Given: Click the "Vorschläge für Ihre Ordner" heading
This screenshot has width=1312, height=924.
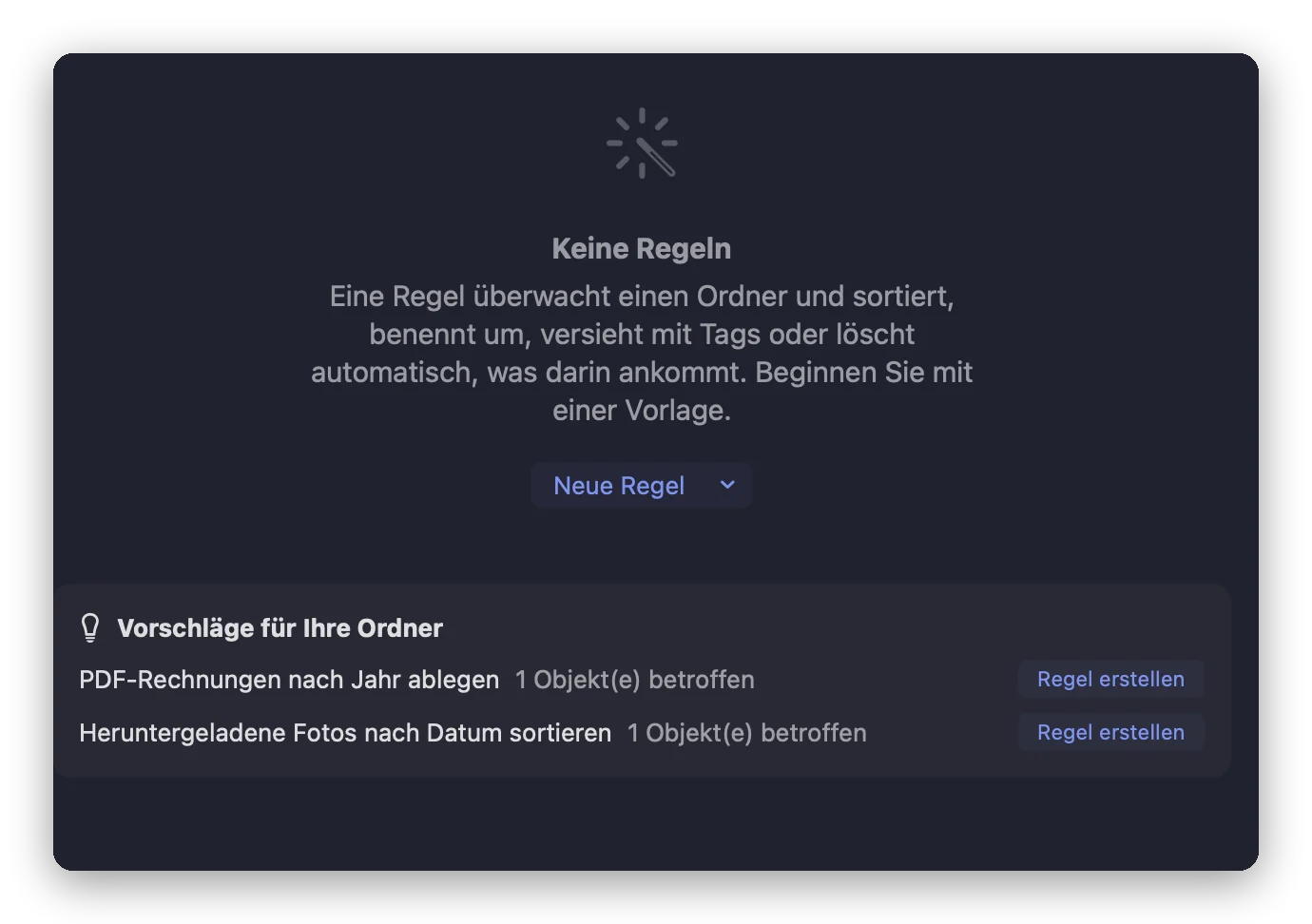Looking at the screenshot, I should (280, 628).
